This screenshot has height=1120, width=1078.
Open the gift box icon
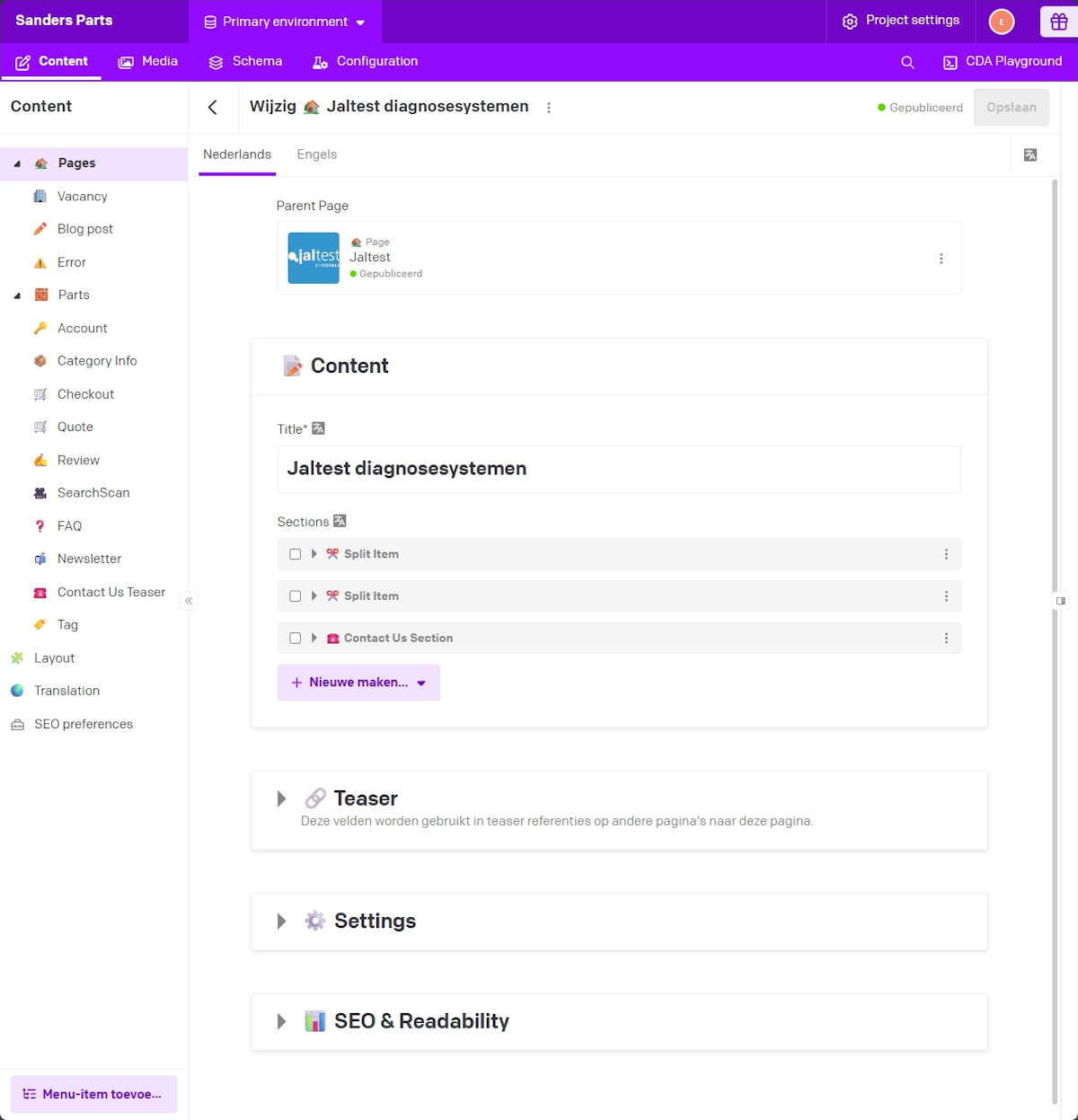(x=1059, y=22)
